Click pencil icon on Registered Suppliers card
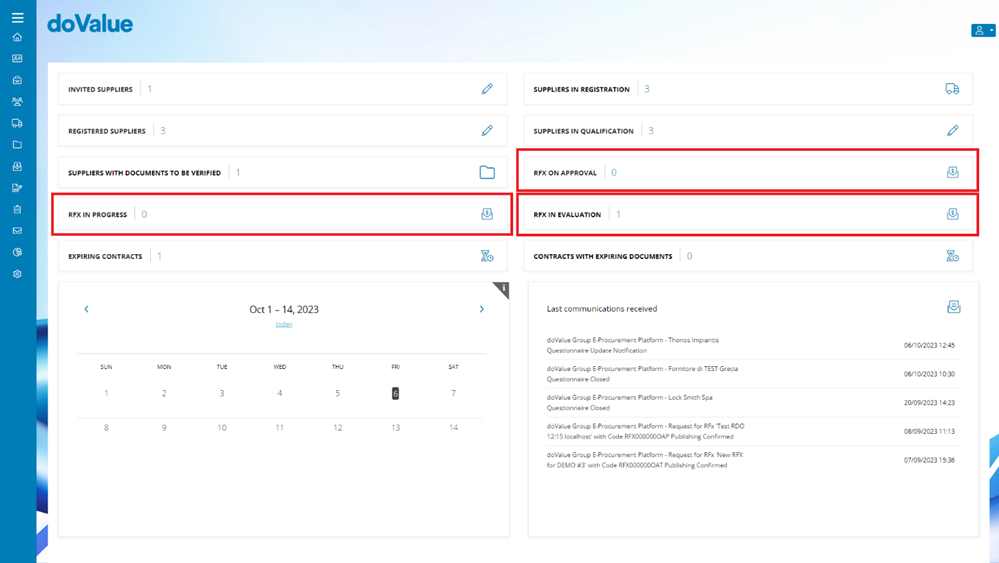Image resolution: width=999 pixels, height=563 pixels. click(487, 131)
